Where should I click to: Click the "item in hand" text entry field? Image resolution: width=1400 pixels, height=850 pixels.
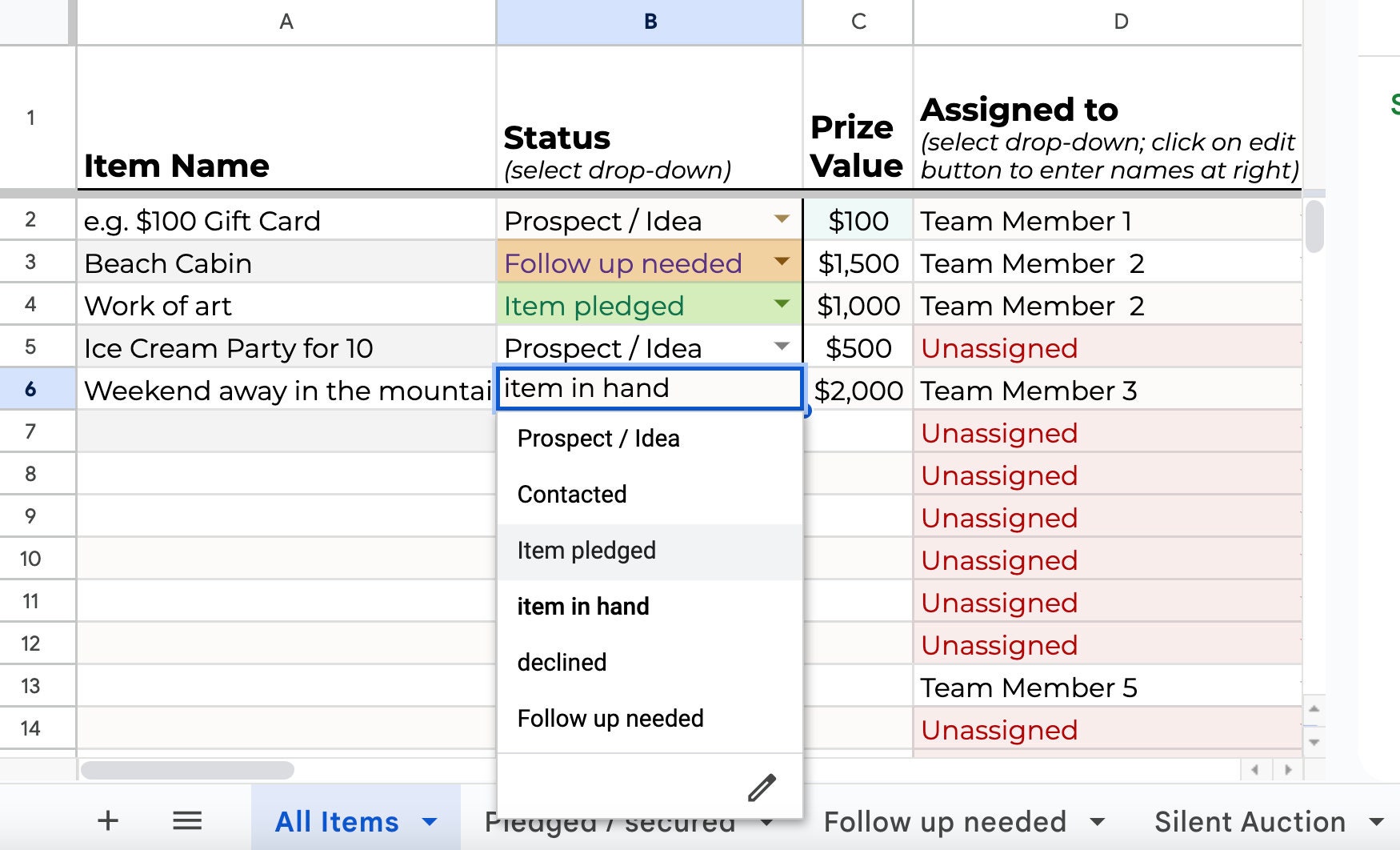[648, 389]
